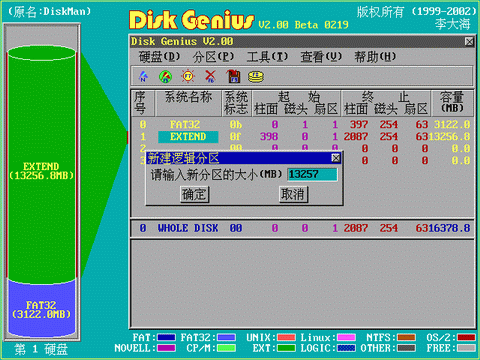Open the 硬盘(D) menu
The width and height of the screenshot is (480, 360).
[159, 57]
